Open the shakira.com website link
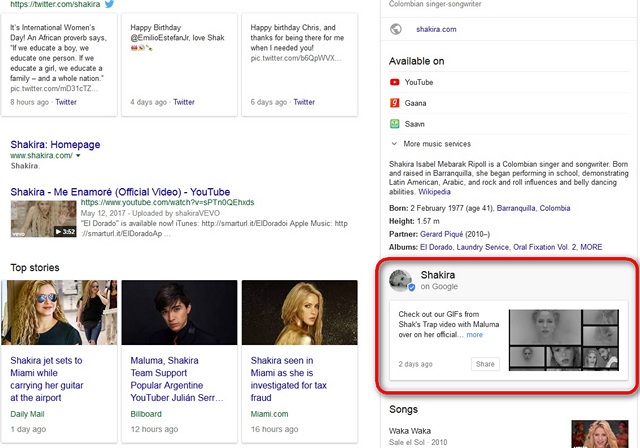 coord(436,29)
